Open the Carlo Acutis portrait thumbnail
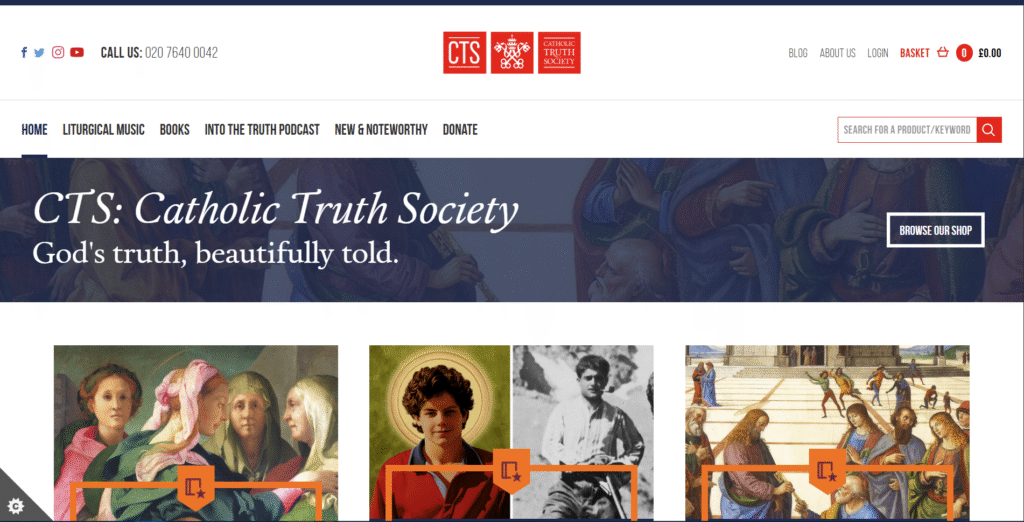Image resolution: width=1024 pixels, height=522 pixels. click(440, 432)
